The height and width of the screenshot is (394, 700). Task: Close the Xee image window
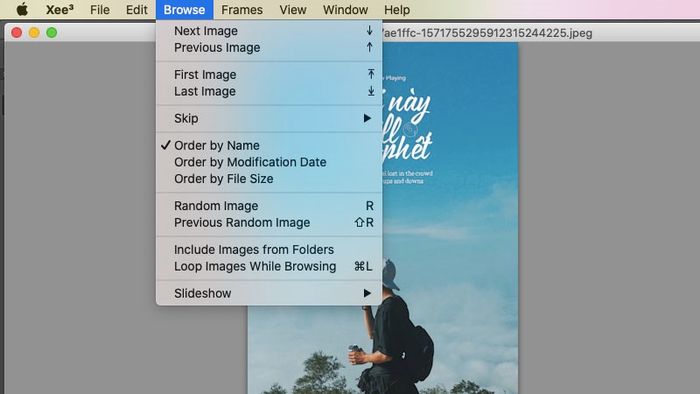tap(17, 33)
